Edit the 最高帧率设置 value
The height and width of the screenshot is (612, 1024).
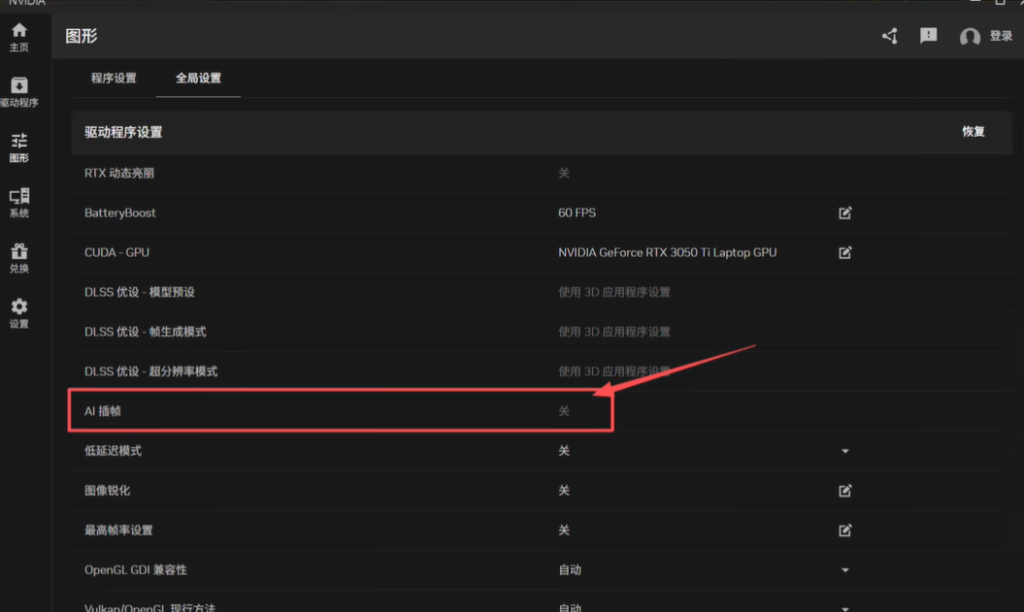845,530
